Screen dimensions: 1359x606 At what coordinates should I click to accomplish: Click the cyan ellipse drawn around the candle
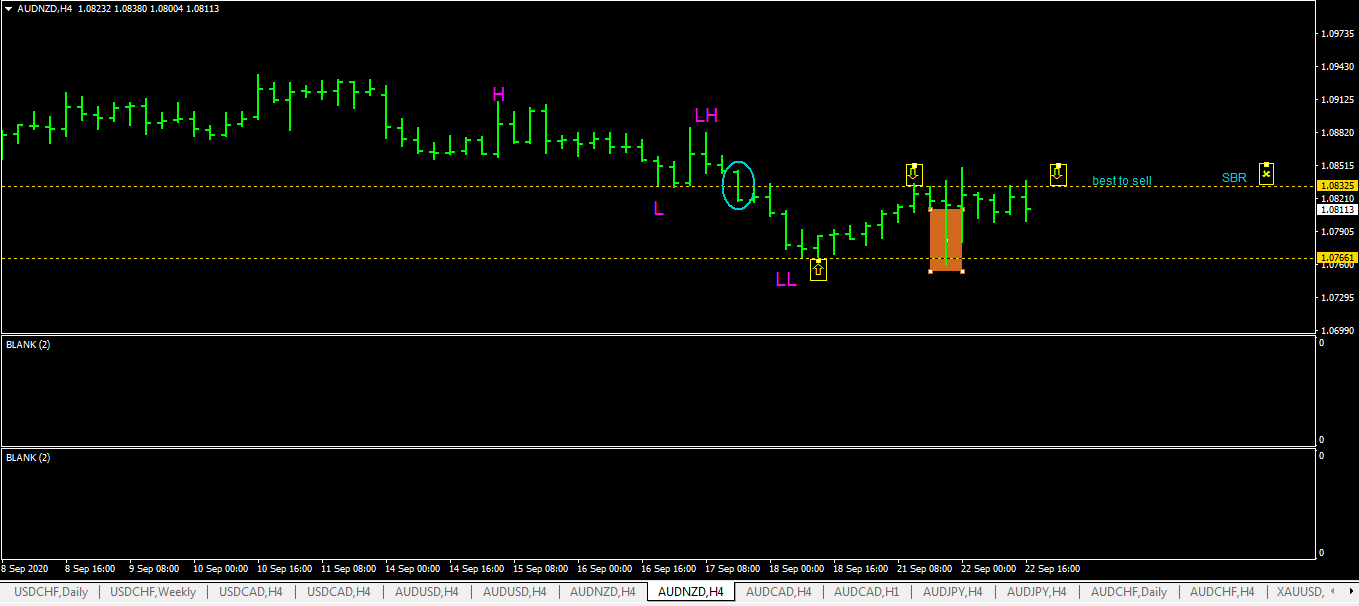(x=738, y=185)
